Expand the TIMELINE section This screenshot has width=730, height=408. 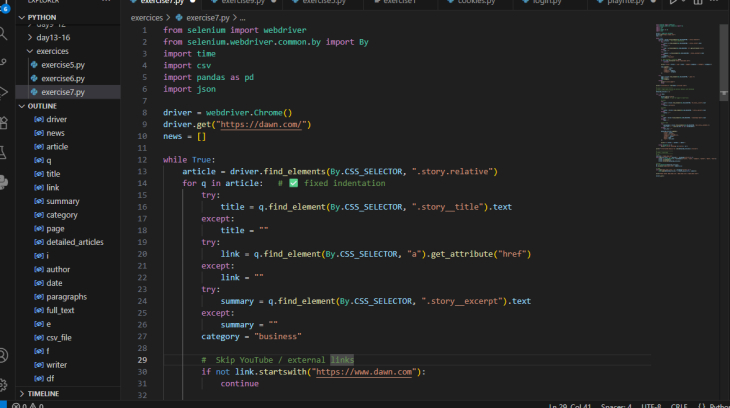(x=44, y=394)
